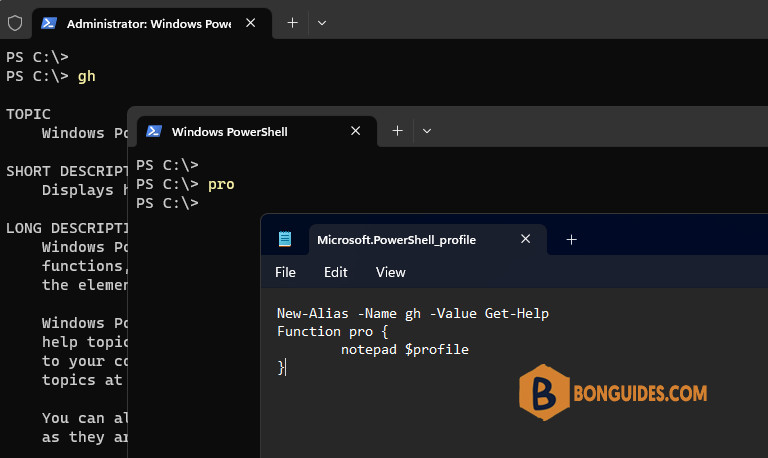The image size is (768, 458).
Task: Select the Windows PowerShell tab
Action: coord(257,131)
